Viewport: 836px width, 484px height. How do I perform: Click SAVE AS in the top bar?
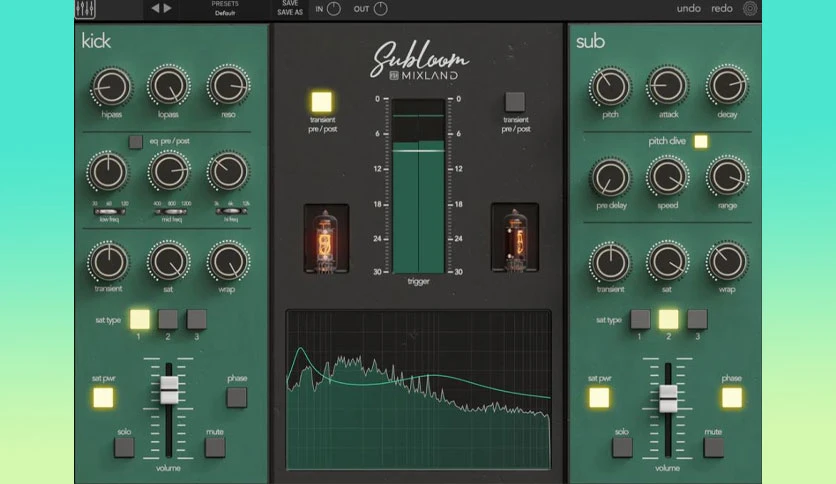[290, 12]
